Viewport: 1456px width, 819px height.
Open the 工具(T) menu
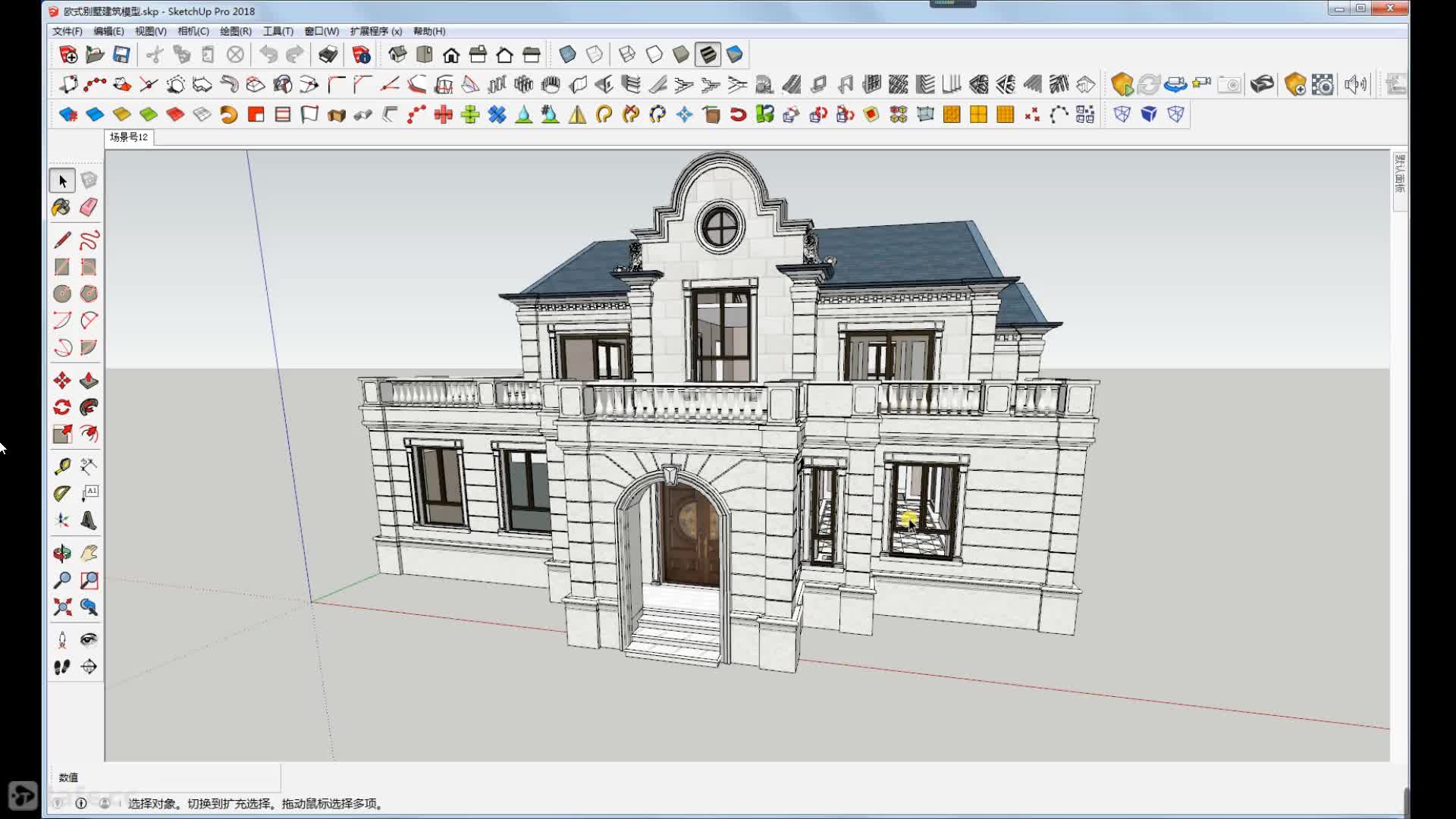(x=278, y=31)
